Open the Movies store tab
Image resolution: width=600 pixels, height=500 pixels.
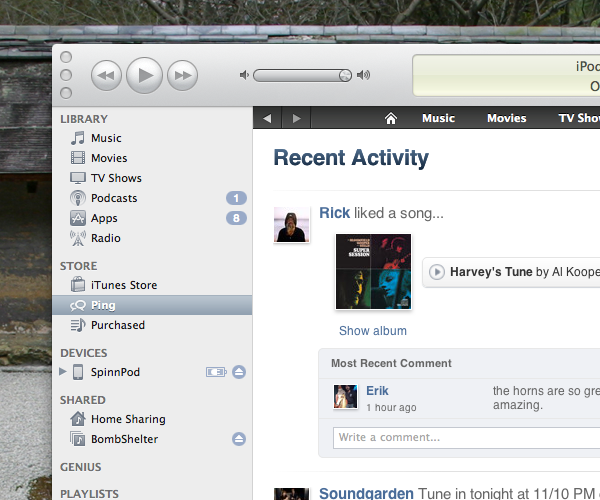pyautogui.click(x=507, y=118)
